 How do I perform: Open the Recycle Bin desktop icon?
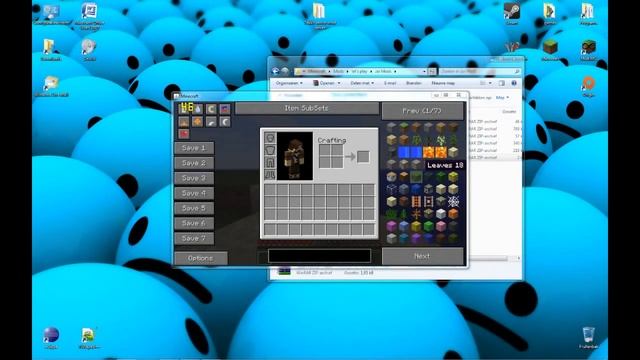(588, 337)
